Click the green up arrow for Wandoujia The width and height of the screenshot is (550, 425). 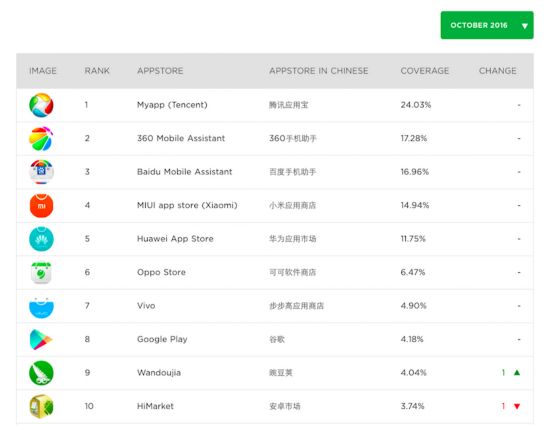coord(517,372)
